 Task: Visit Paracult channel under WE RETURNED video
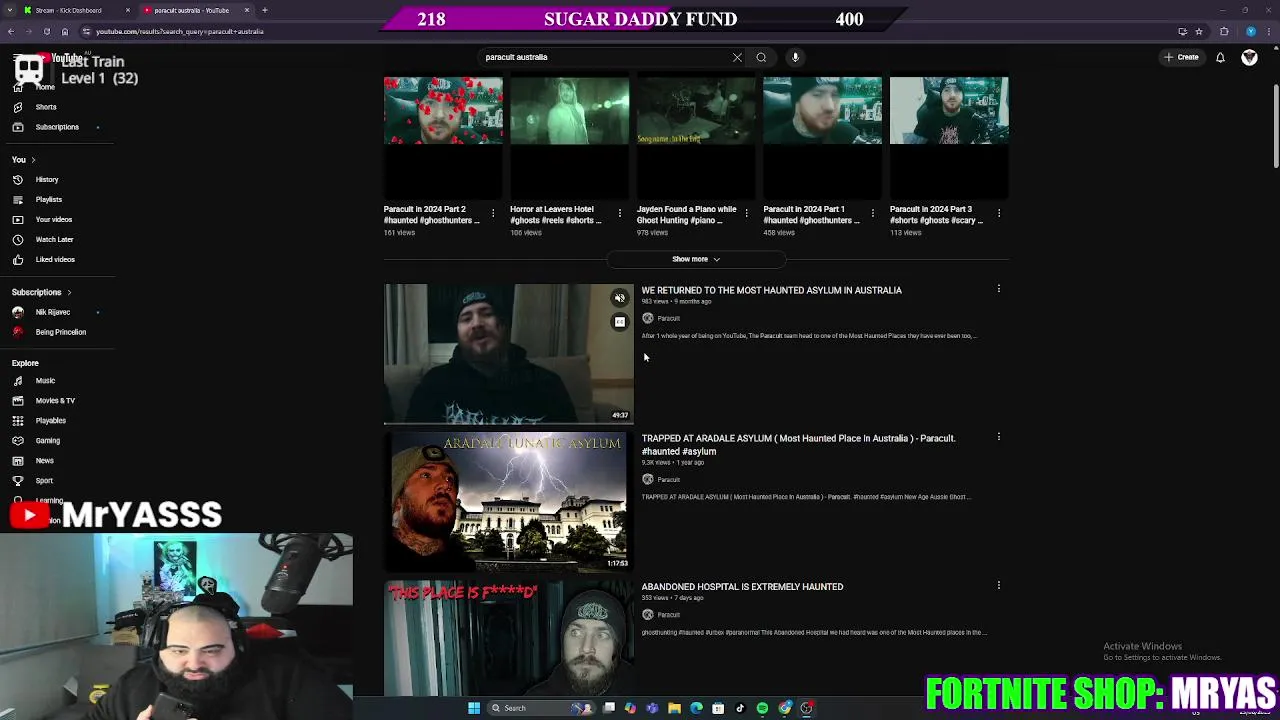coord(668,319)
